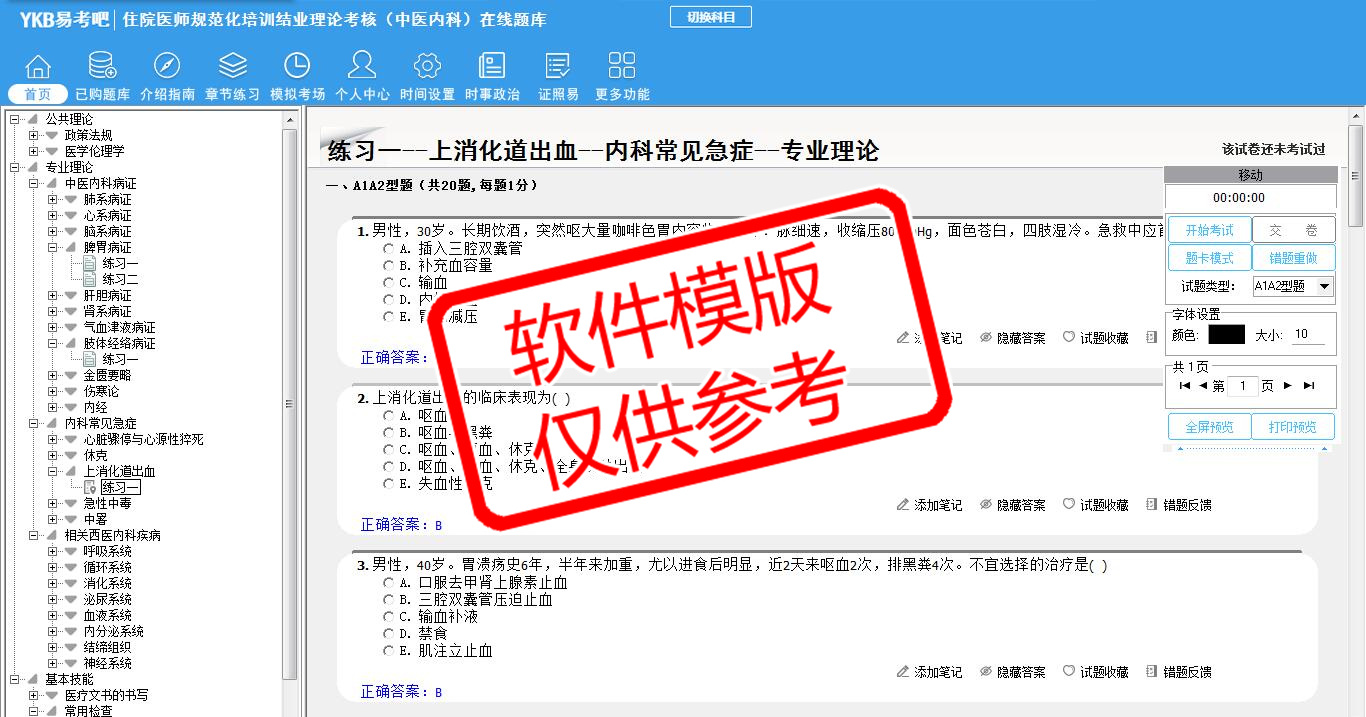Switch to the 首页 tab

pos(38,94)
